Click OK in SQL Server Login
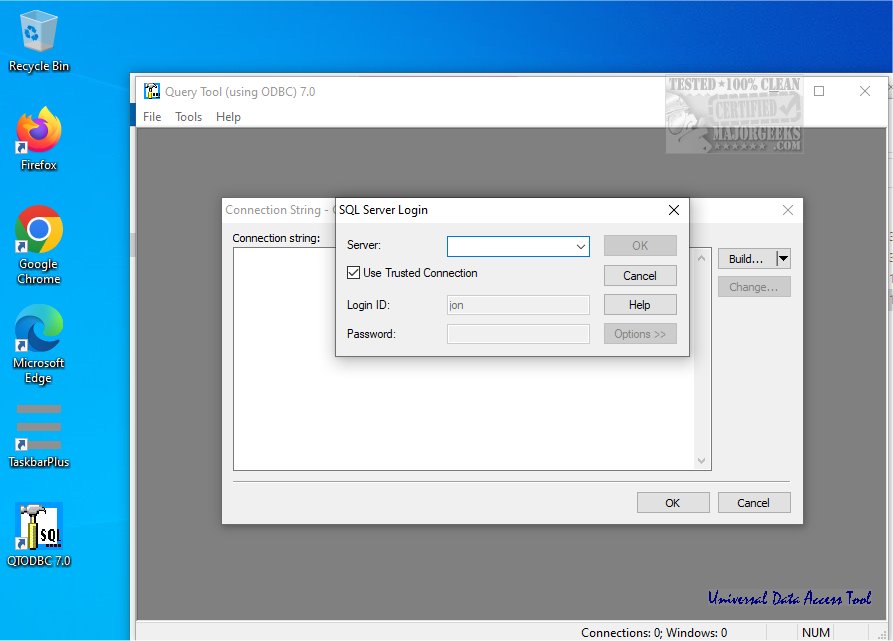The image size is (893, 641). (x=640, y=245)
